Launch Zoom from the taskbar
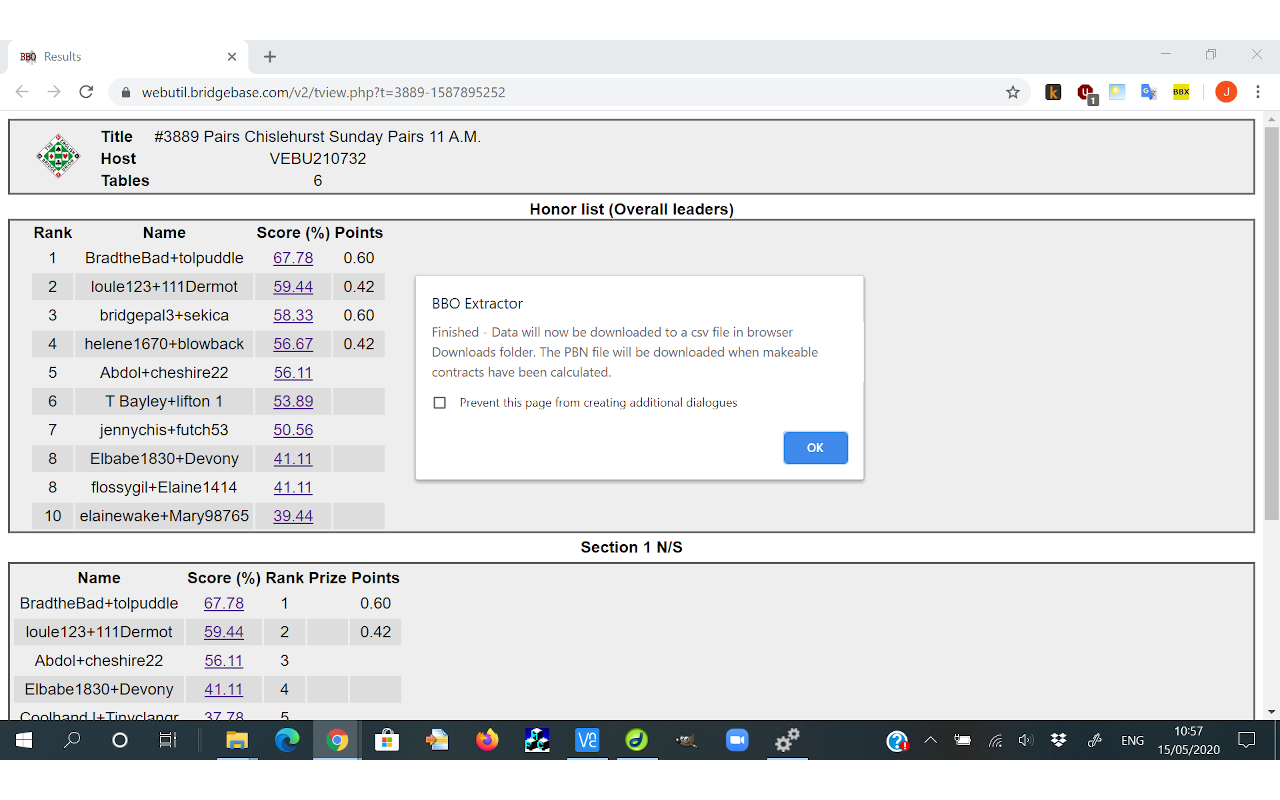 click(x=737, y=740)
